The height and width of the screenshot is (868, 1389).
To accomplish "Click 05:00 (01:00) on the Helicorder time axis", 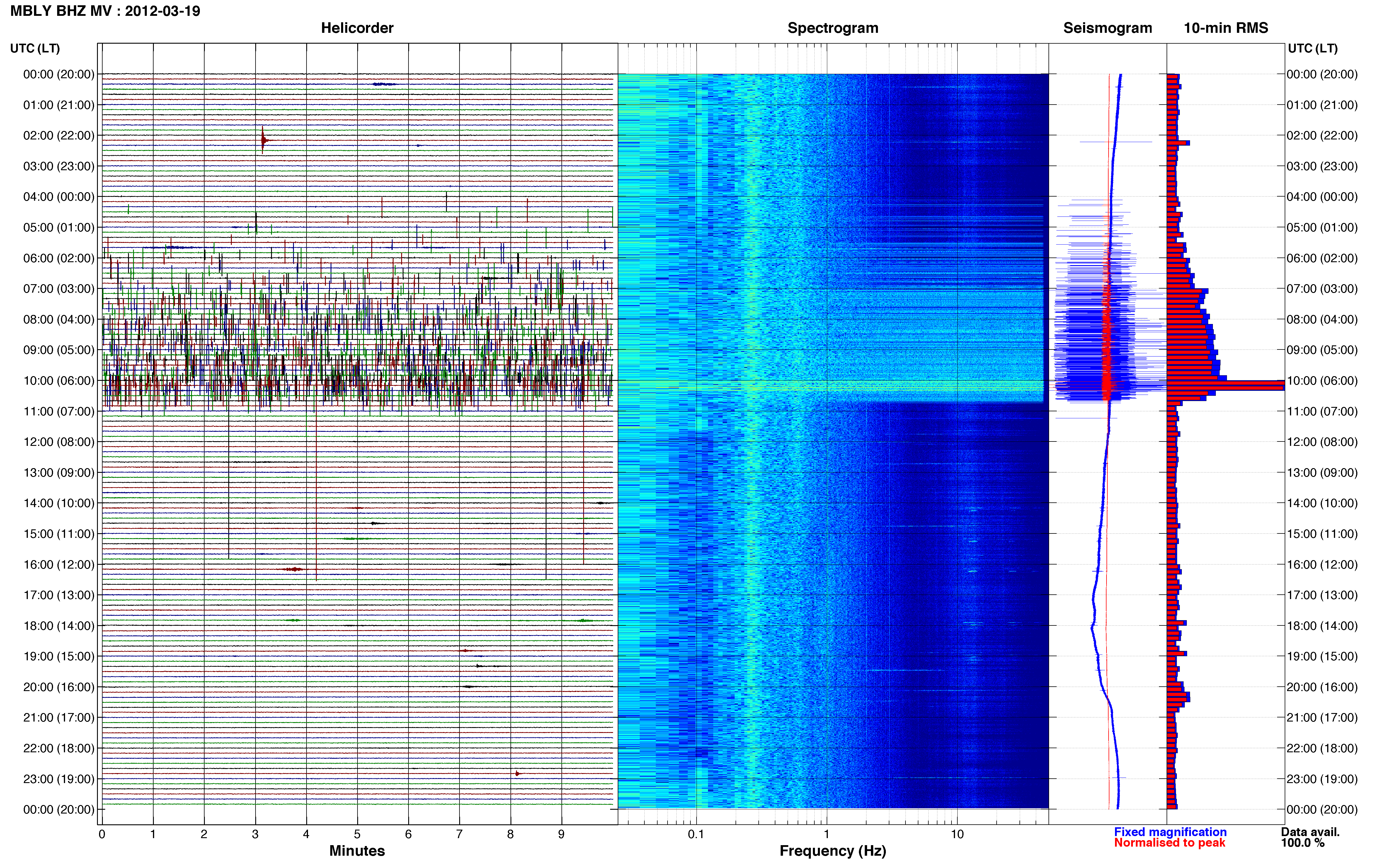I will click(x=59, y=227).
